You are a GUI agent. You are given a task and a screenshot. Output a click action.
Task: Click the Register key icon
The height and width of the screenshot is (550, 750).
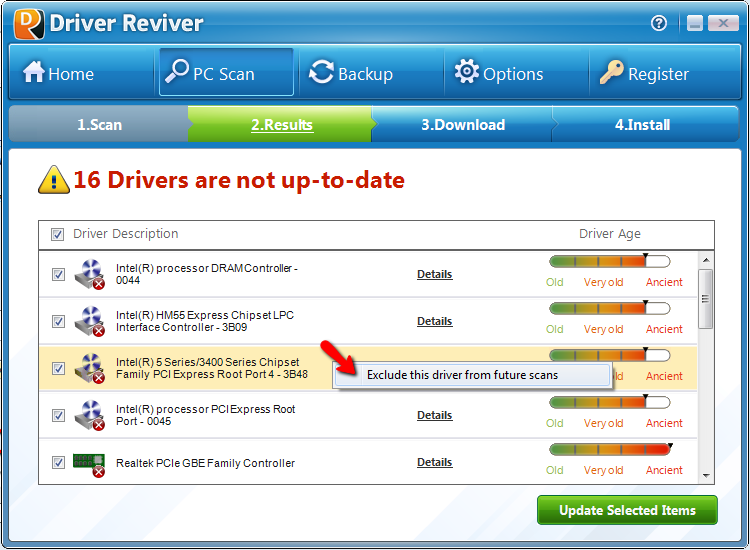pyautogui.click(x=611, y=73)
